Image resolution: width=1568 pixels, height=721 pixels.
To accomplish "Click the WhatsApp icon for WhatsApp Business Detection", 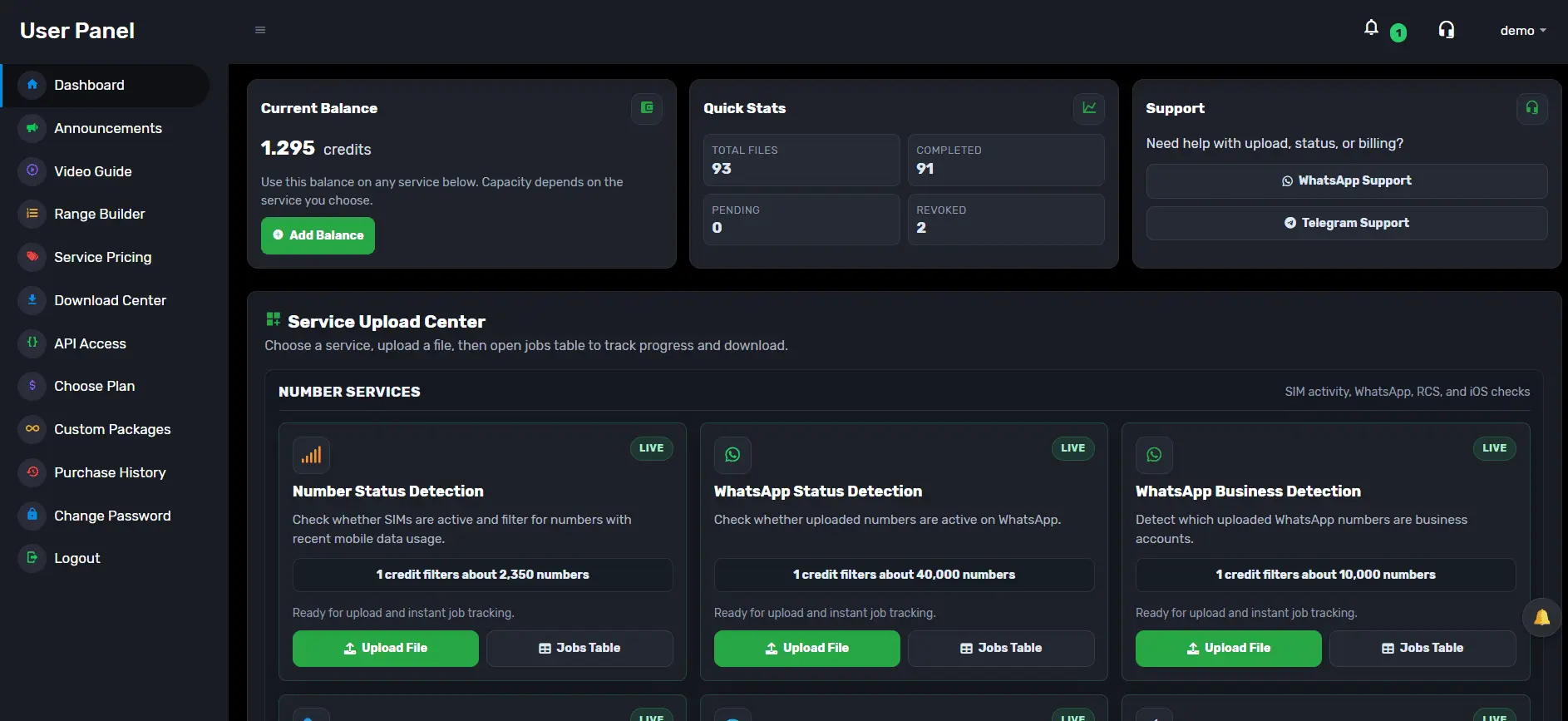I will (x=1154, y=455).
